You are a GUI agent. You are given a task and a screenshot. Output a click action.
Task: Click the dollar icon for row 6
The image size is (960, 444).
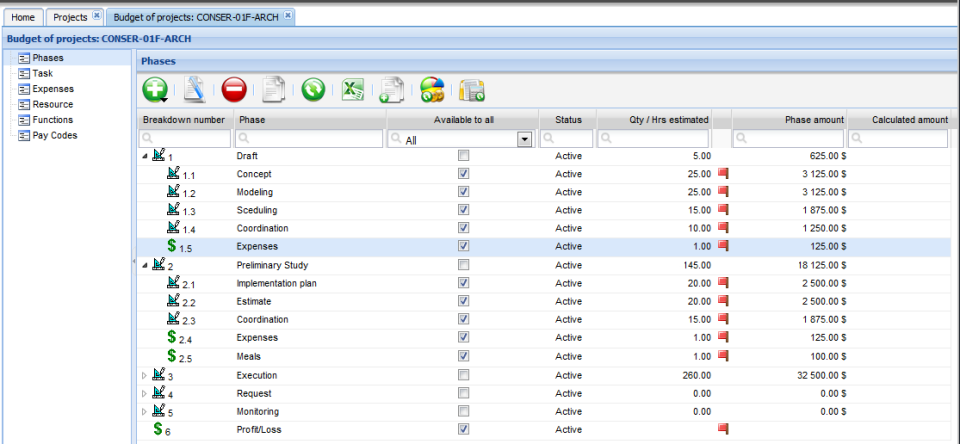tap(158, 429)
